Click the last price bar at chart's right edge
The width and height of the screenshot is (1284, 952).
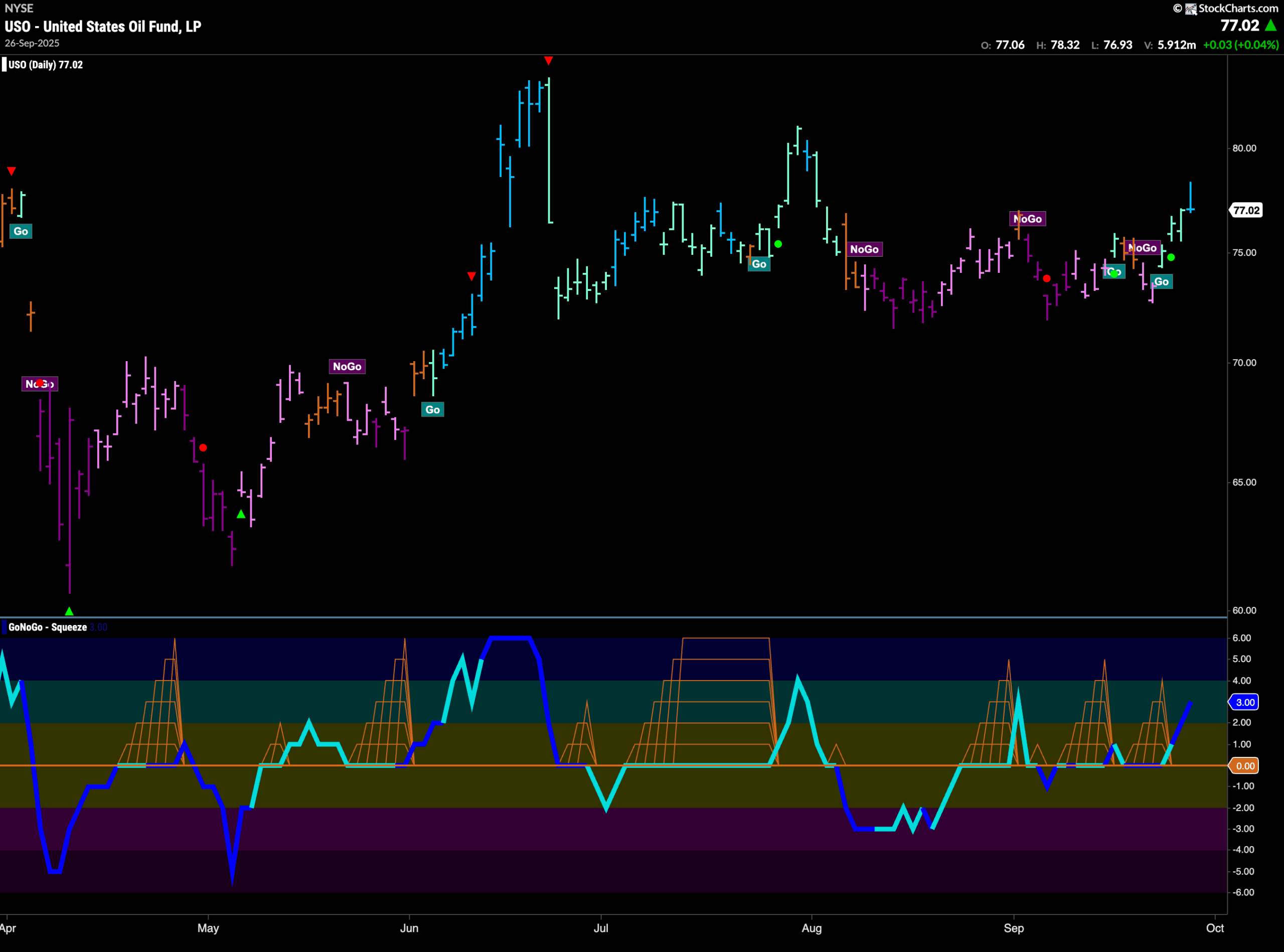click(x=1190, y=197)
